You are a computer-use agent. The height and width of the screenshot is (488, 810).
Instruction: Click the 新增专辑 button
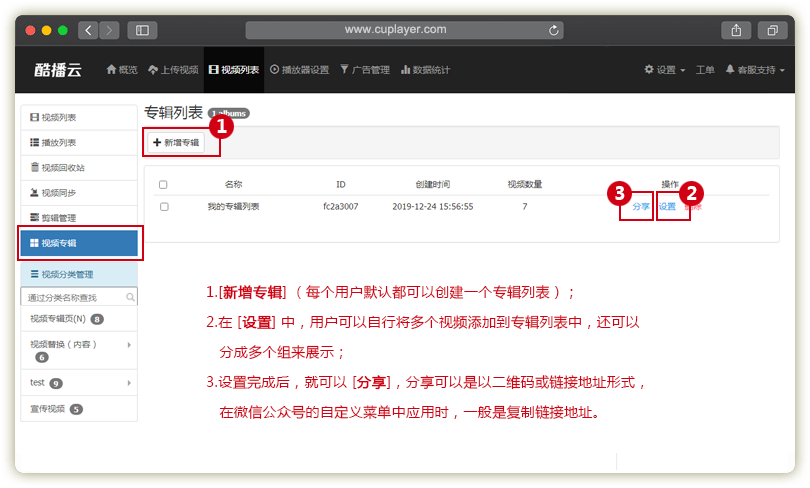coord(176,143)
